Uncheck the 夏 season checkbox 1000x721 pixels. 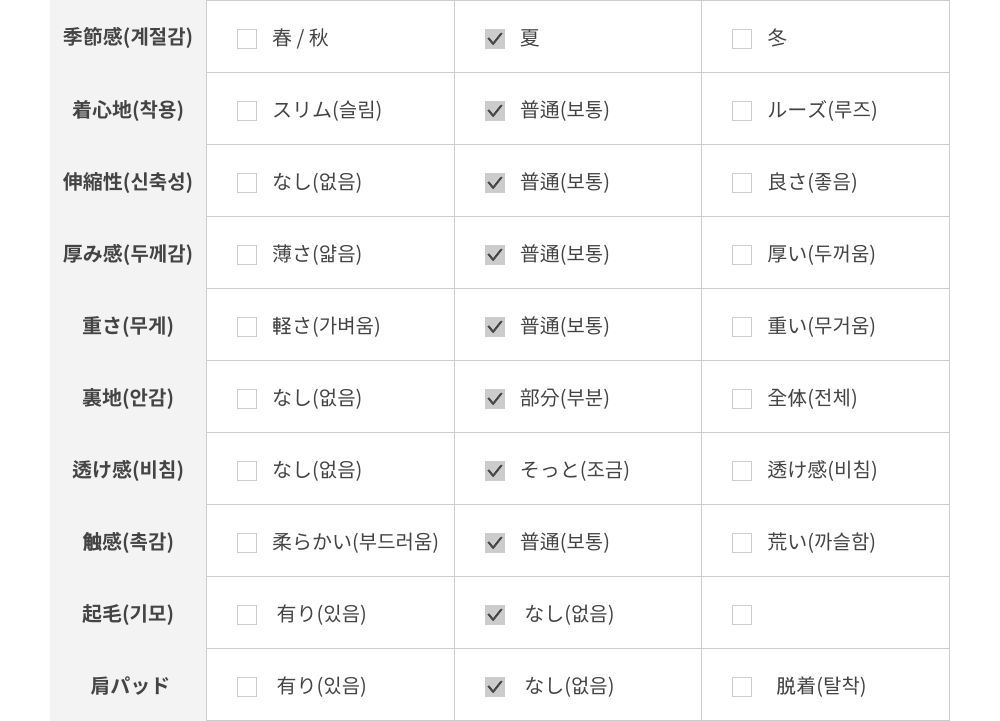(495, 39)
